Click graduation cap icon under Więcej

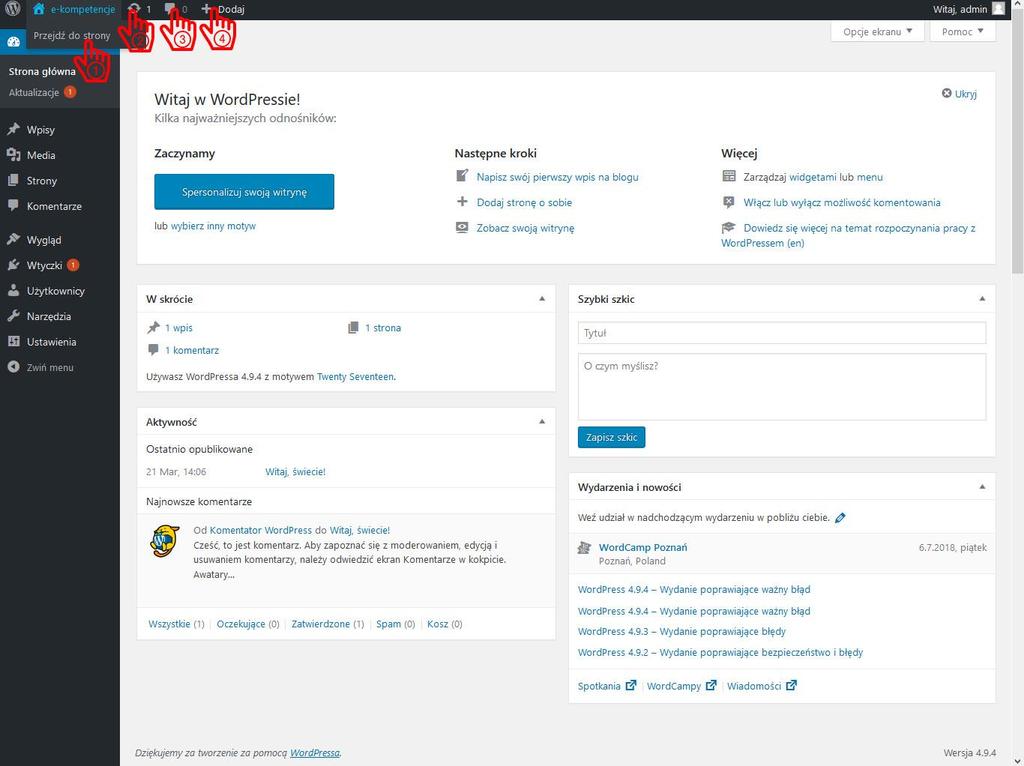(x=728, y=227)
